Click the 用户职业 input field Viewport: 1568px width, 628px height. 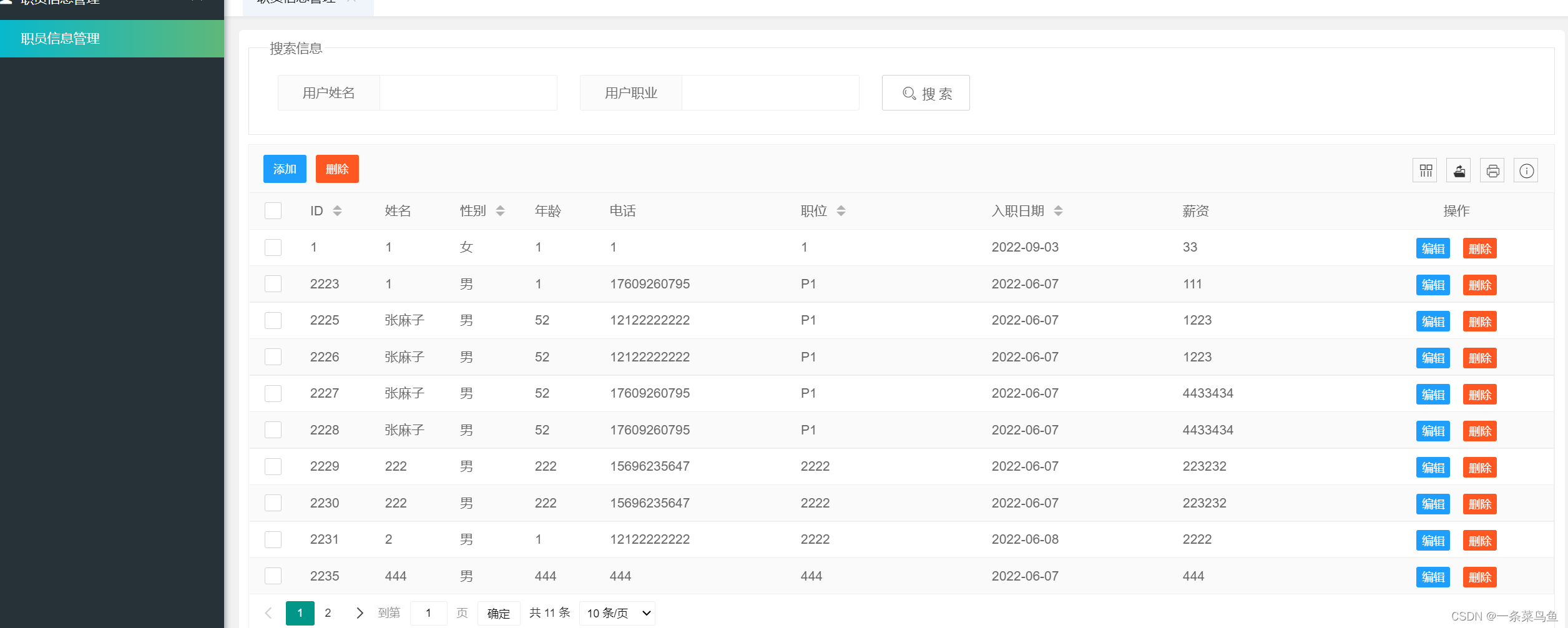[x=770, y=93]
